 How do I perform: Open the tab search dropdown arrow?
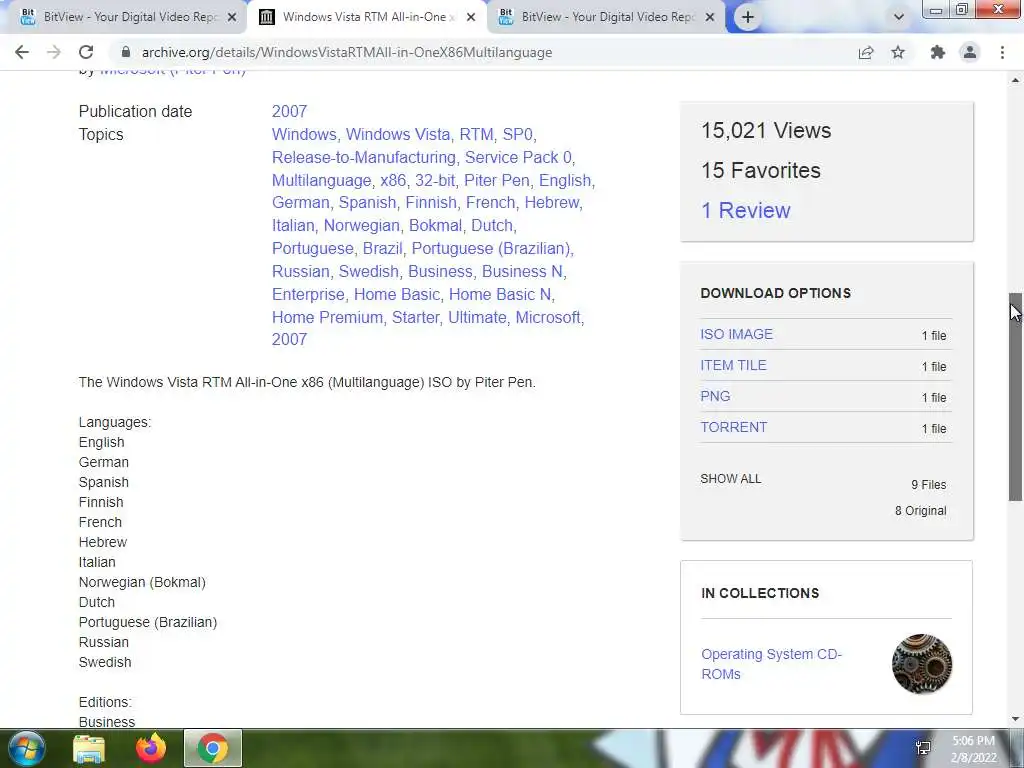point(899,17)
